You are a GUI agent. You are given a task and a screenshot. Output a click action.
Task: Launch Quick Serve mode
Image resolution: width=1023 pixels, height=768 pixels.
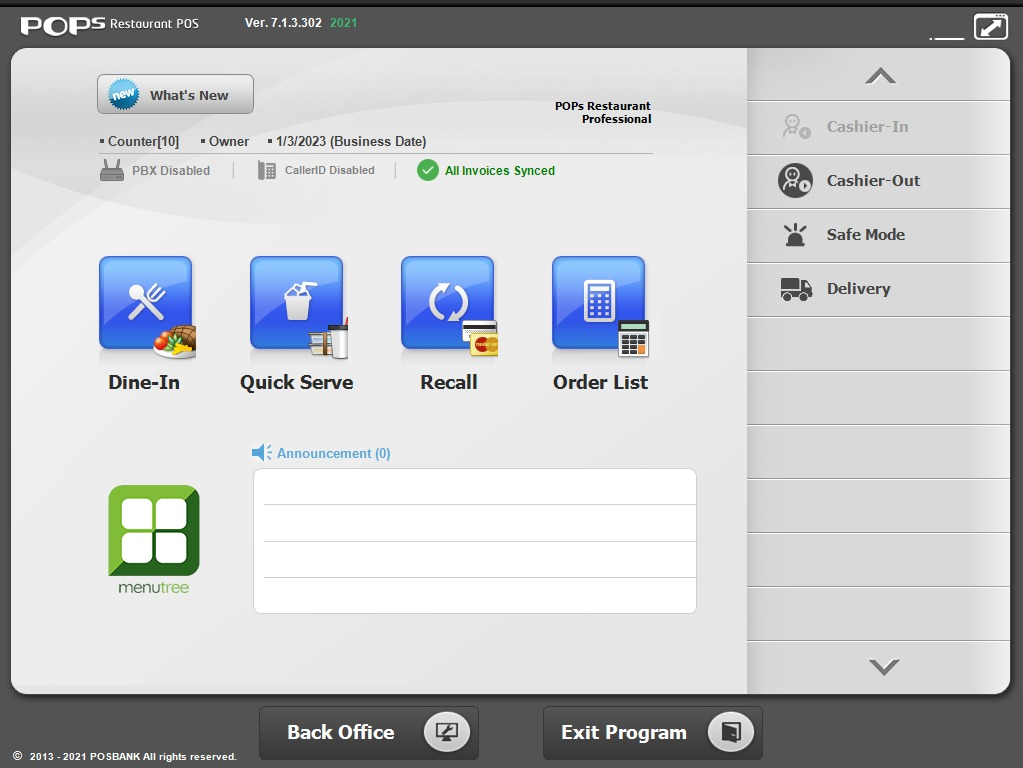point(297,305)
